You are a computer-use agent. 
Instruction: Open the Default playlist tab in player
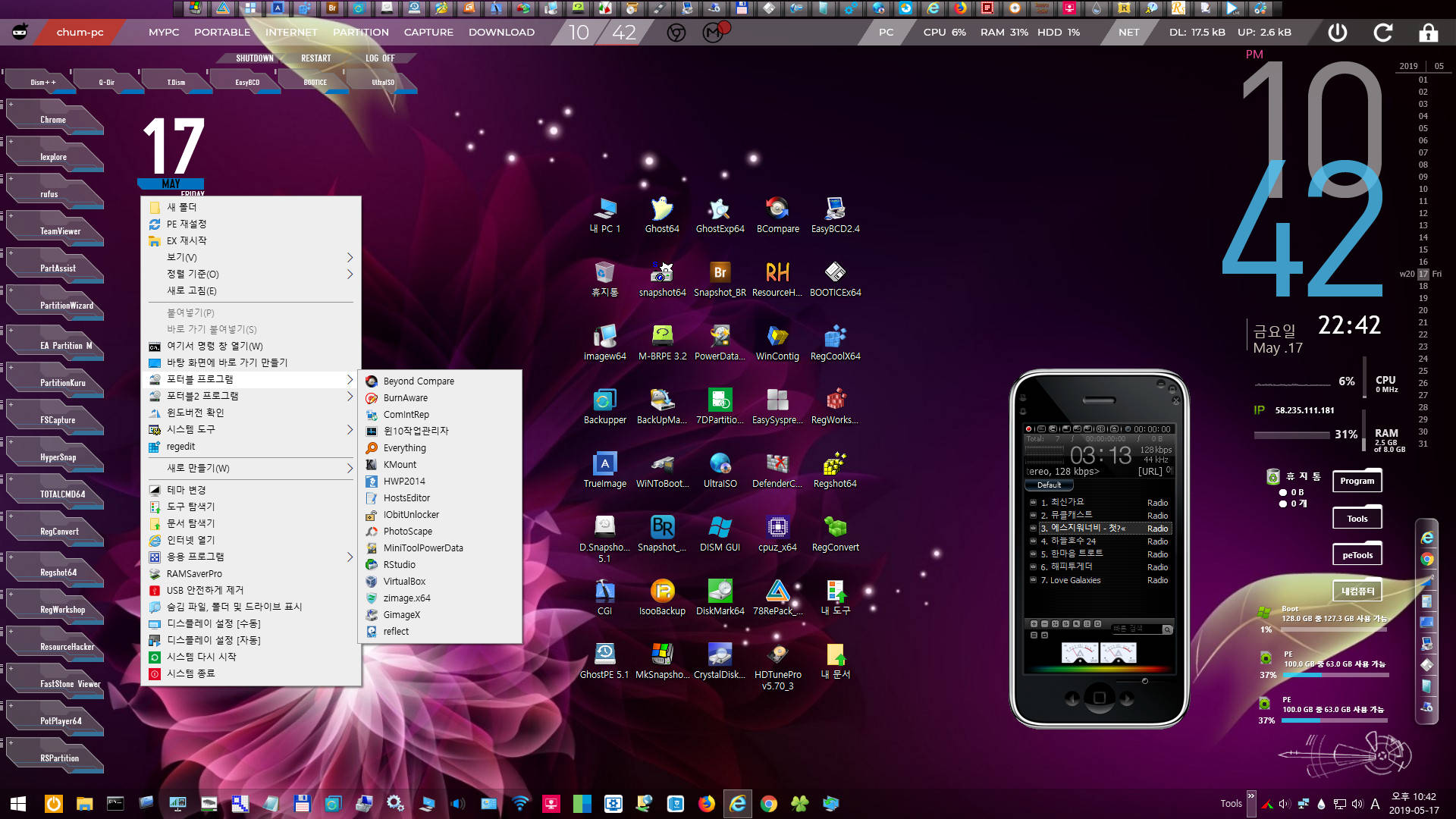point(1049,485)
